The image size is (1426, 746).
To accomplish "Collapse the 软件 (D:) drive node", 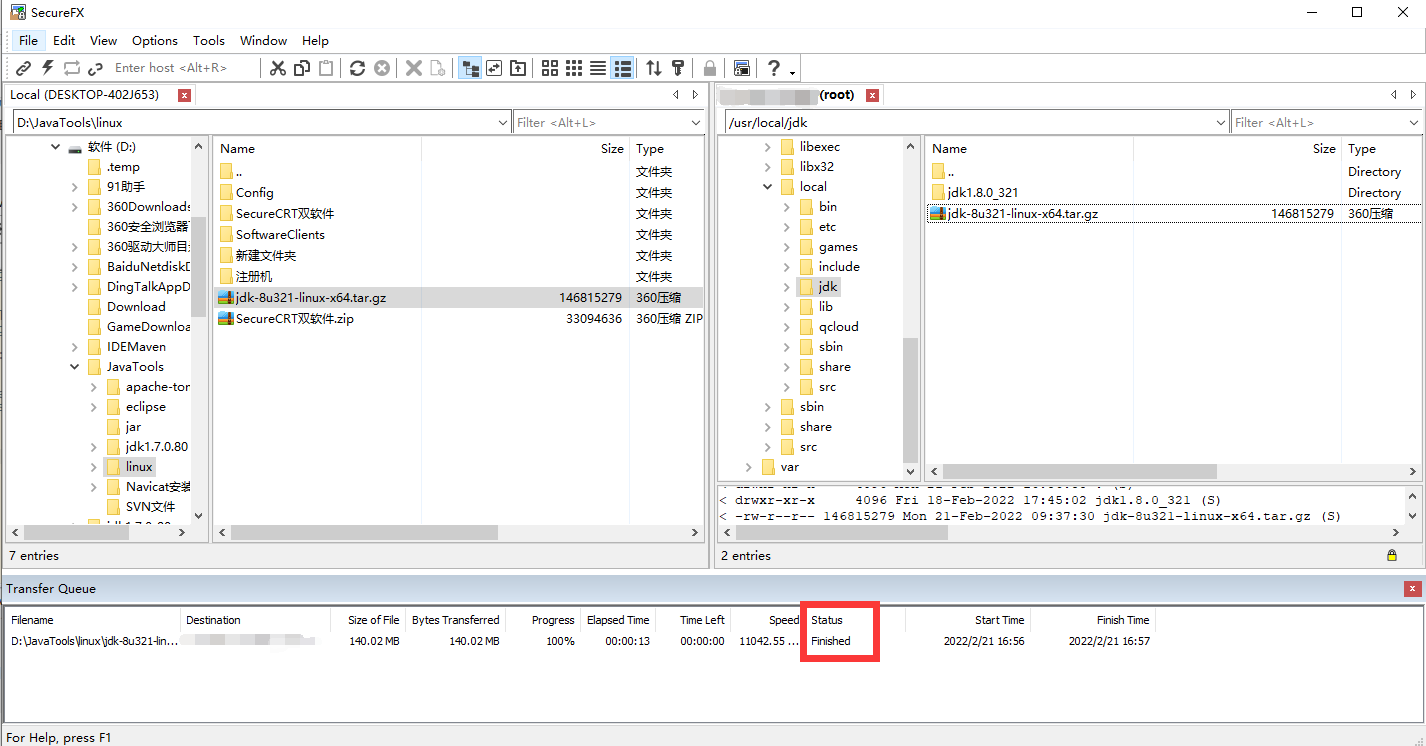I will [x=55, y=147].
